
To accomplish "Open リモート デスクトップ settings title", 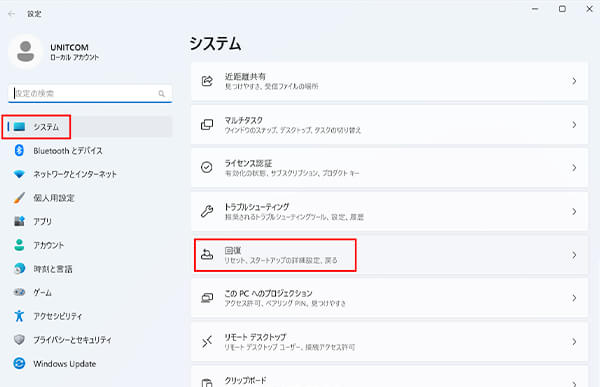I will tap(255, 337).
